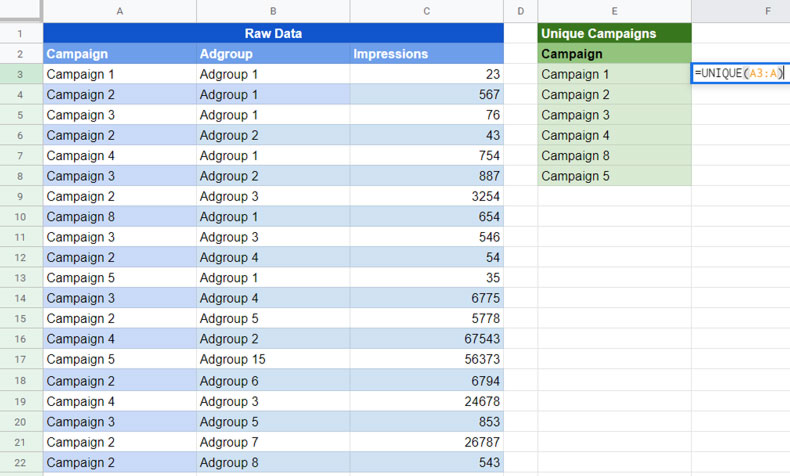Select the impressions value 3254

(x=427, y=196)
